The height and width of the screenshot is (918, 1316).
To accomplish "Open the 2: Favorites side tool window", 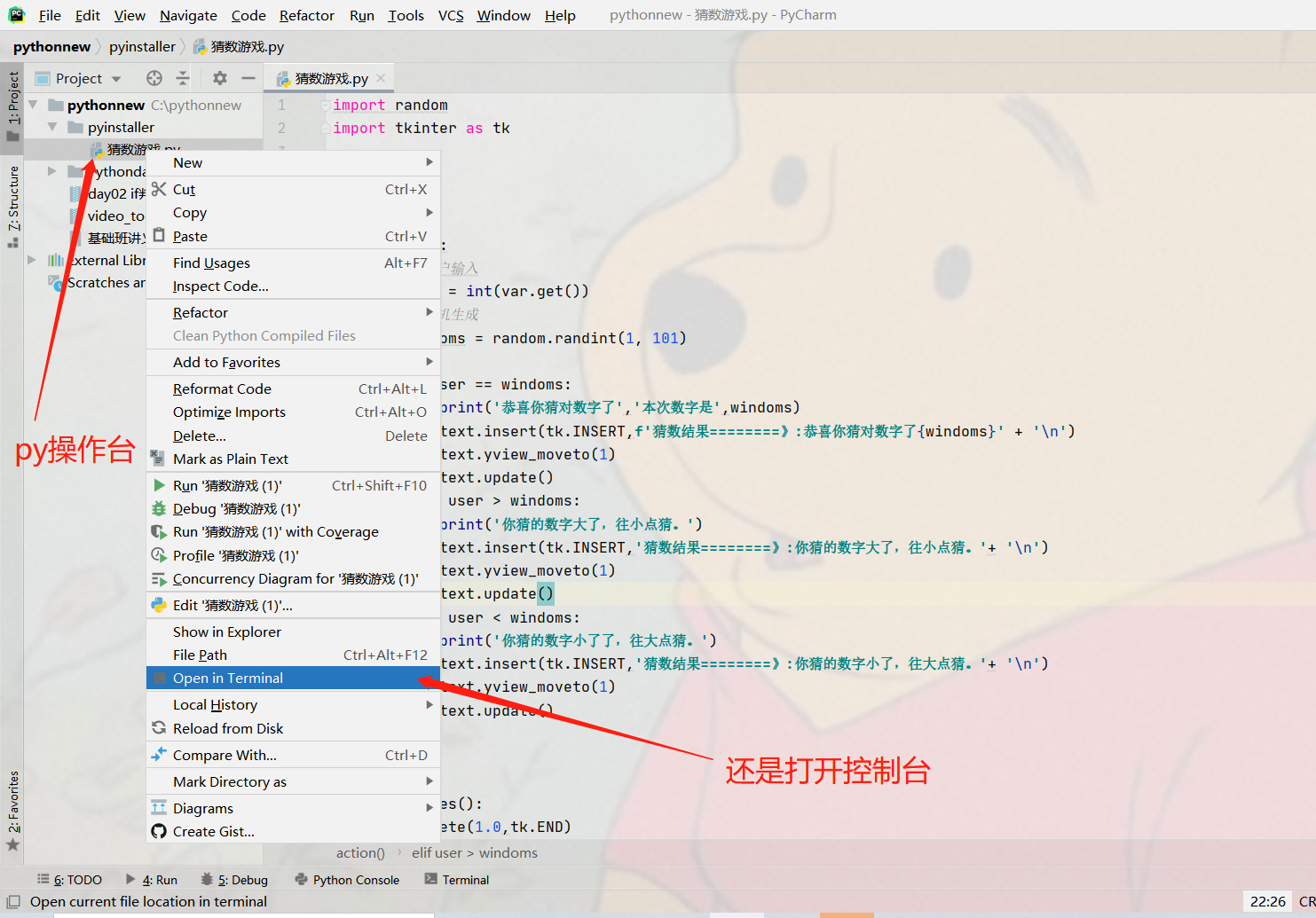I will pyautogui.click(x=12, y=811).
